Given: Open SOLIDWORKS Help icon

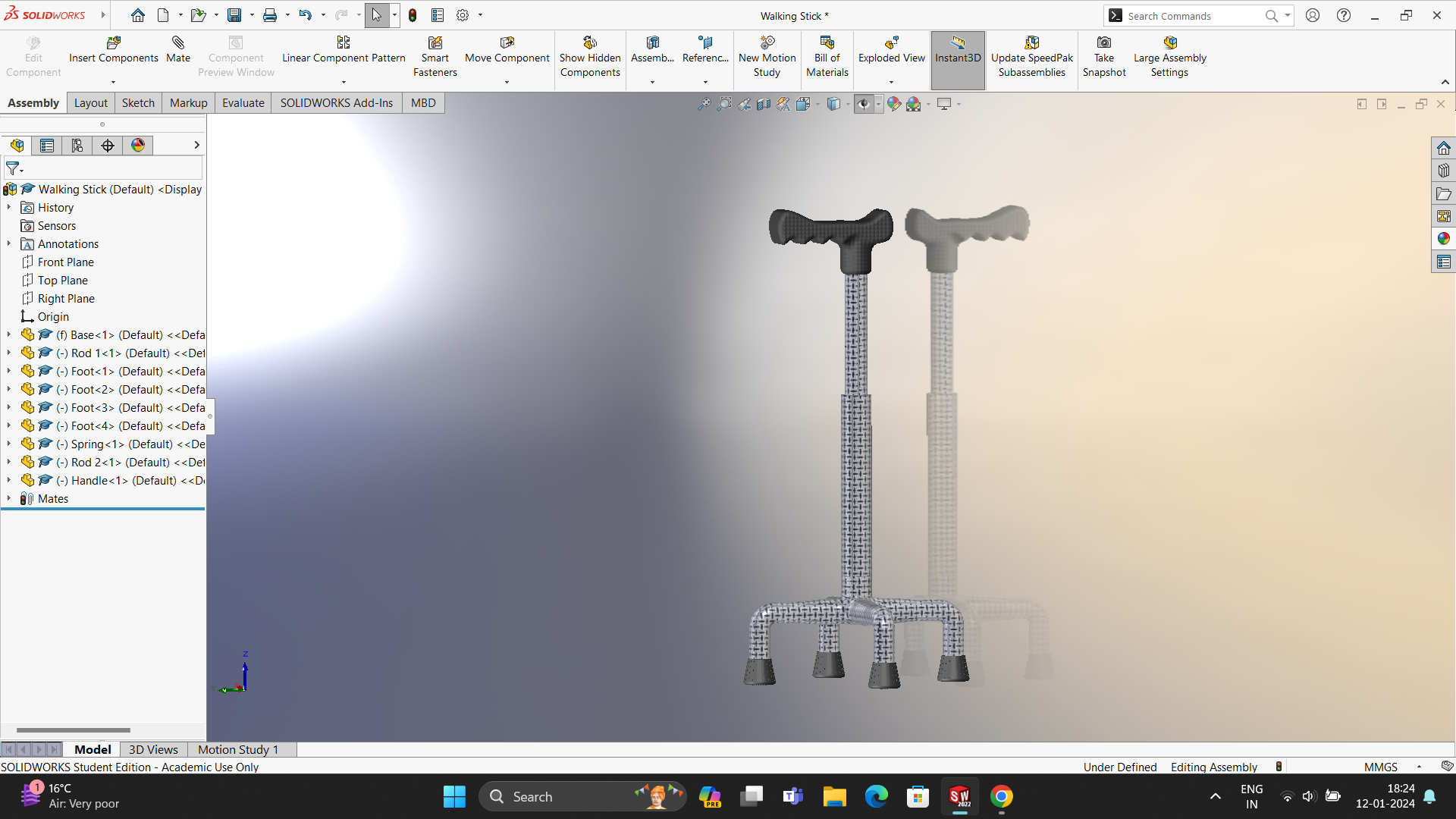Looking at the screenshot, I should [x=1343, y=15].
